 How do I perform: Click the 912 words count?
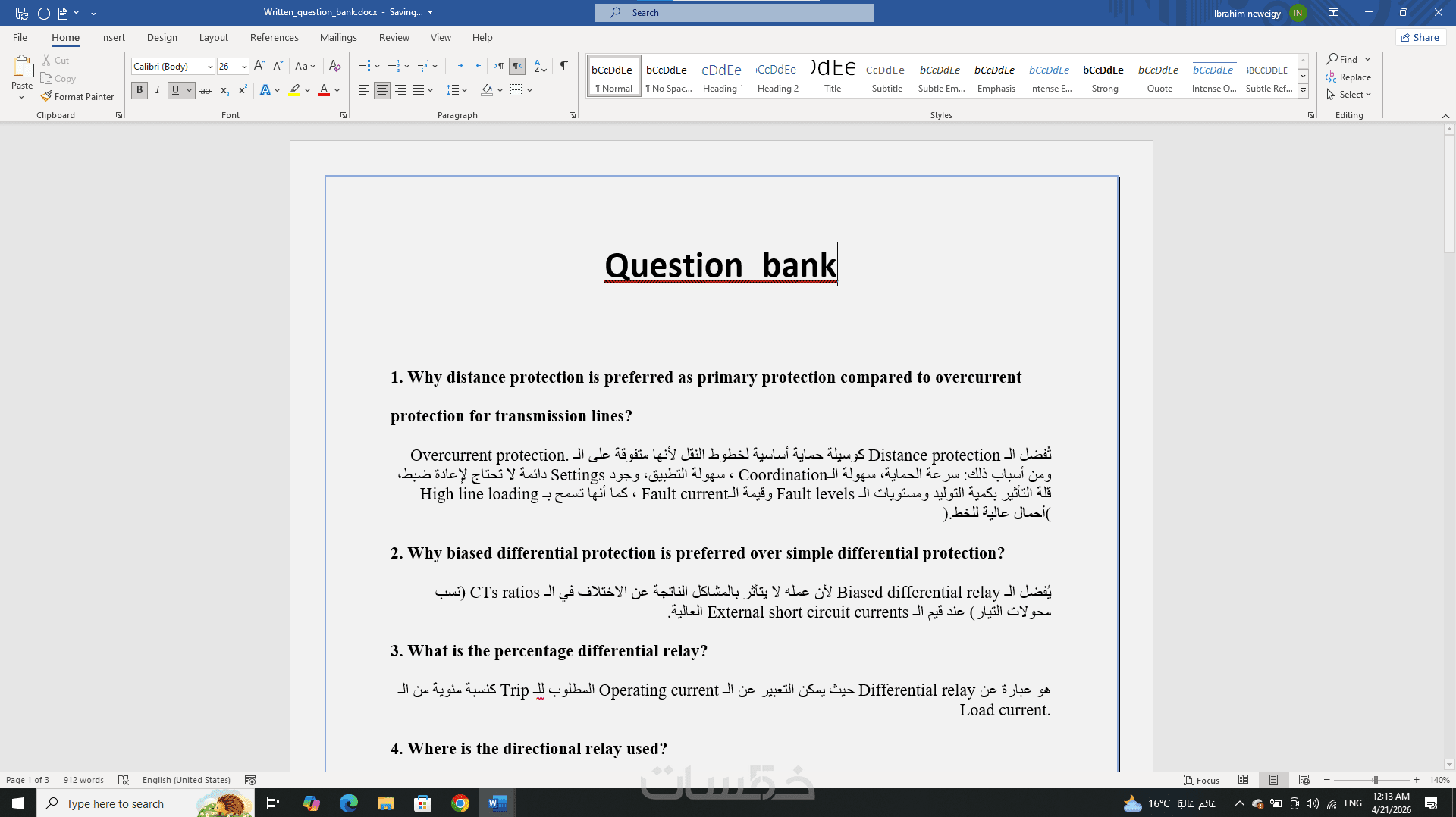(83, 780)
